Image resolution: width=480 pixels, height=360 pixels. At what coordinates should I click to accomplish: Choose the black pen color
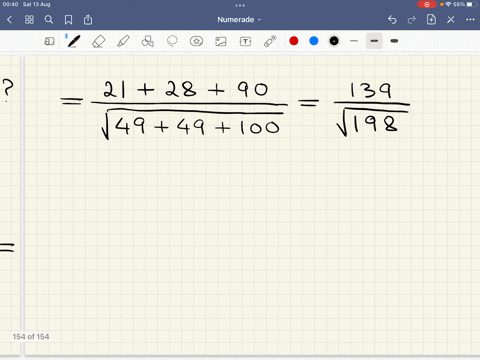(x=334, y=41)
